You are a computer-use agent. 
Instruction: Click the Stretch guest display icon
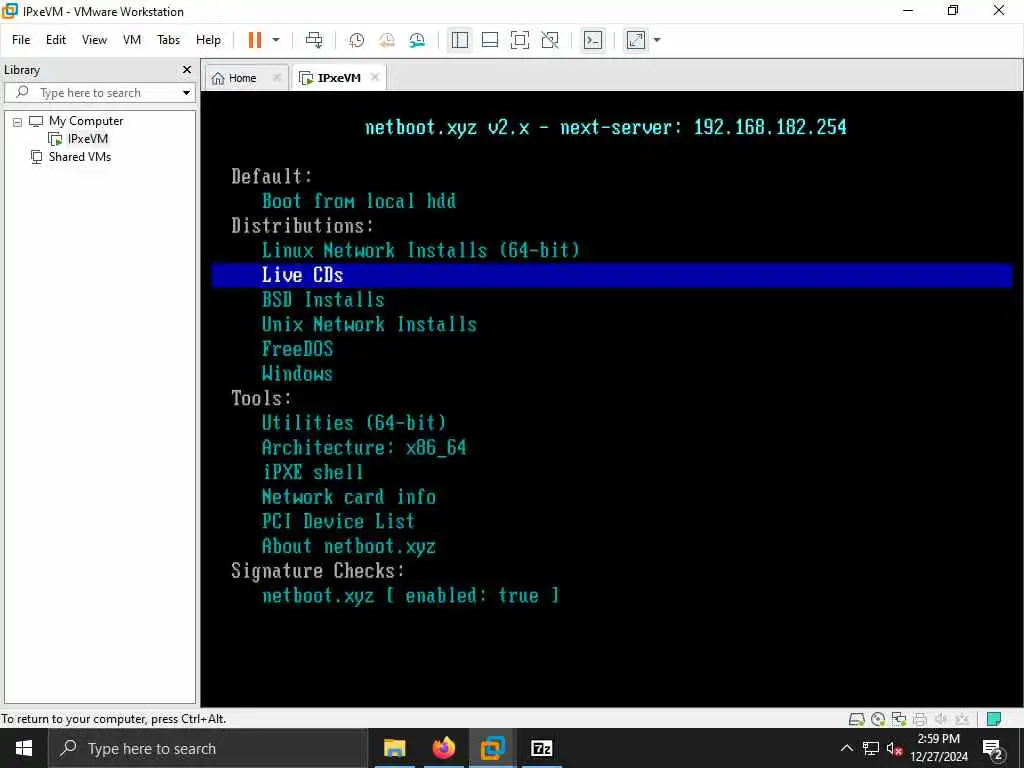635,40
